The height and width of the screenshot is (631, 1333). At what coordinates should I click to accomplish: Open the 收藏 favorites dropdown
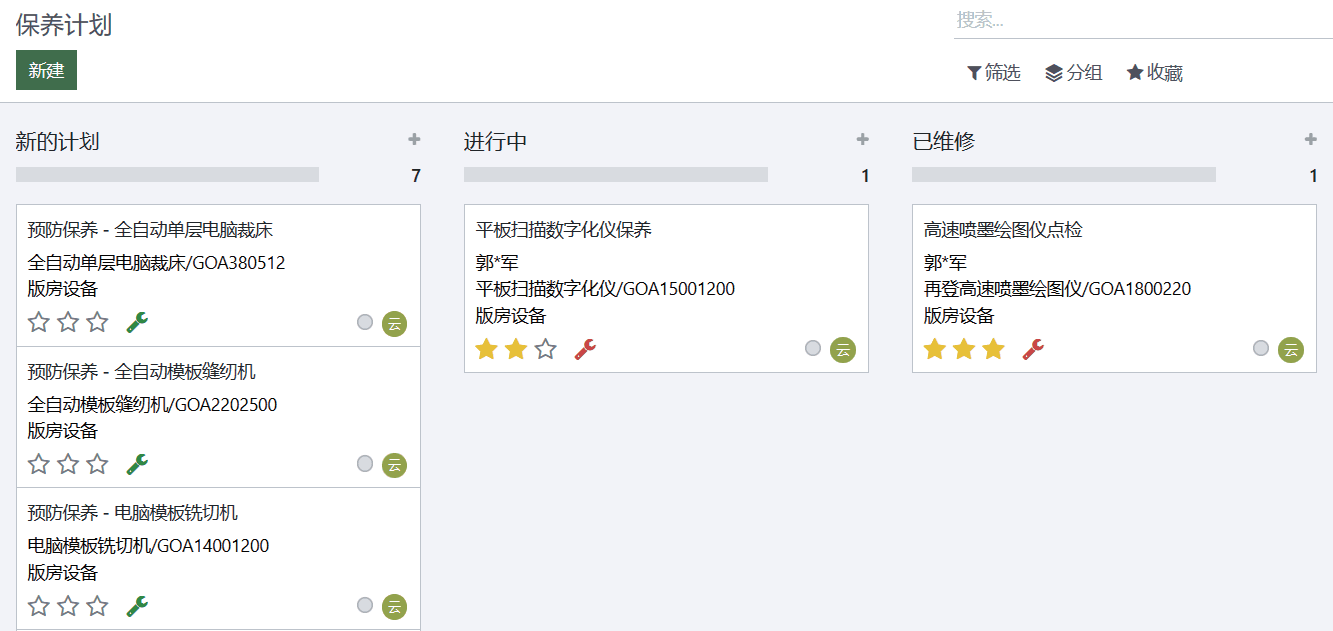tap(1155, 73)
